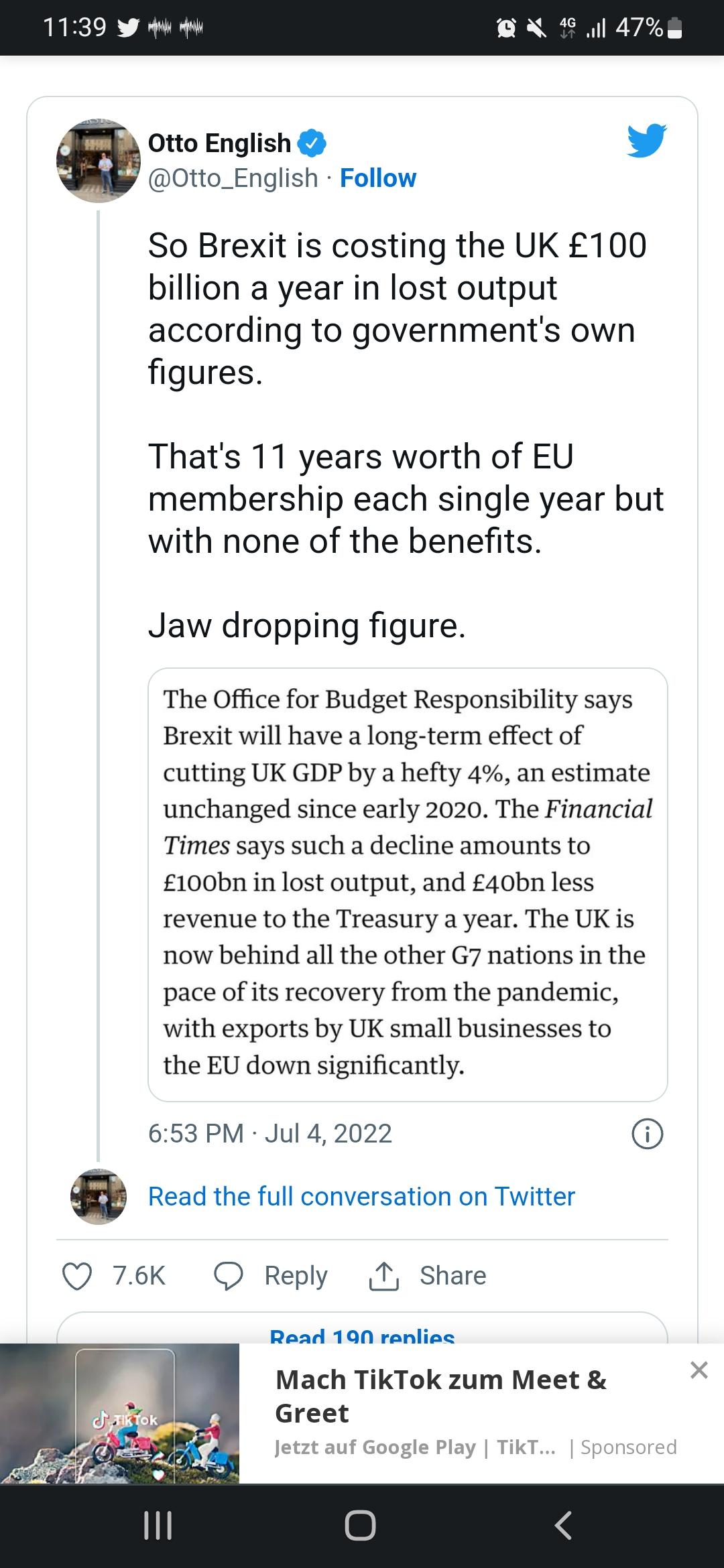
Task: Tap the Twitter bird logo in tweet
Action: [647, 141]
